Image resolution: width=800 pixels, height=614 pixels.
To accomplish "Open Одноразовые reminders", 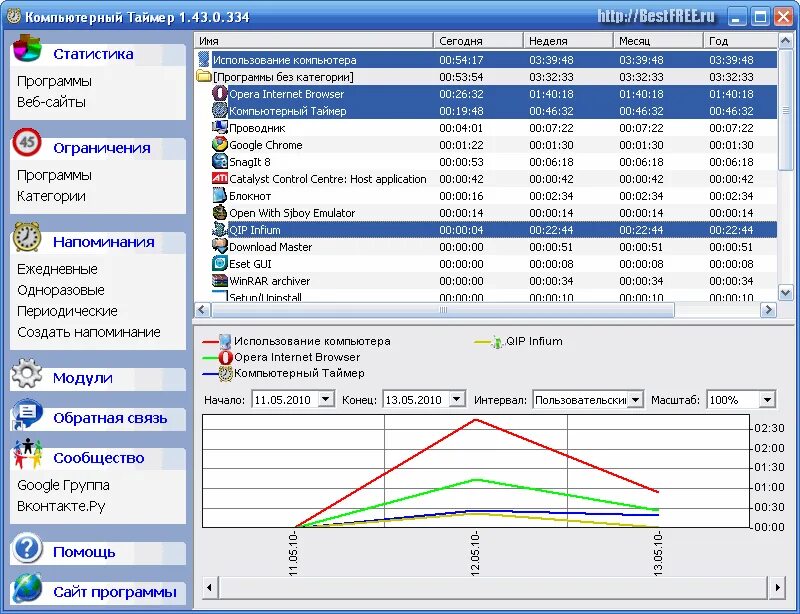I will pos(61,290).
